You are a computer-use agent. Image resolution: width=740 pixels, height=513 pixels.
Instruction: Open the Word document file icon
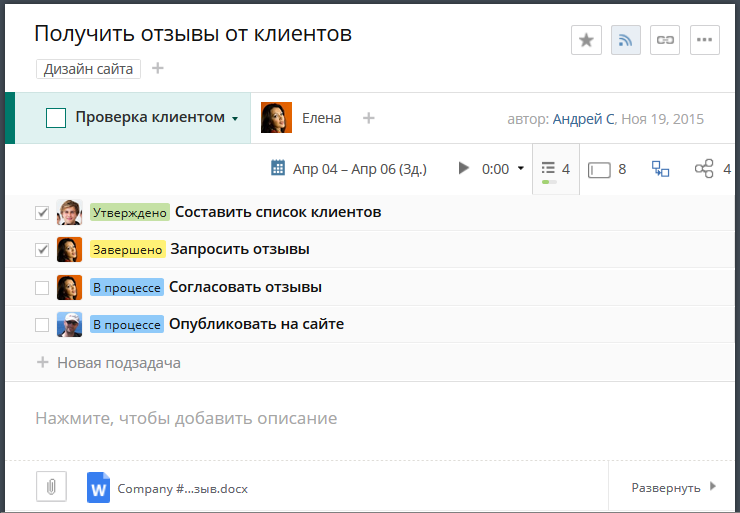[98, 488]
